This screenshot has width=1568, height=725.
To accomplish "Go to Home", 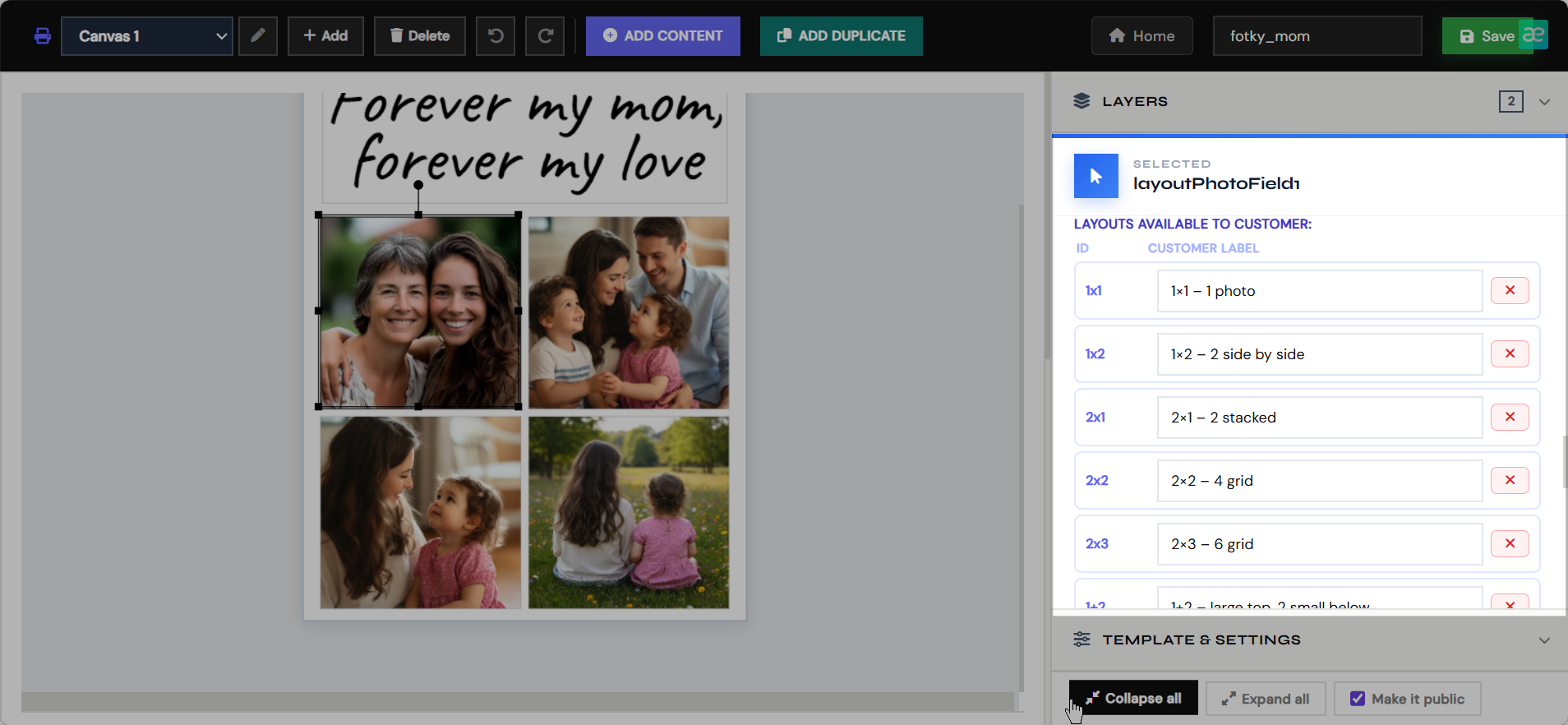I will 1142,36.
